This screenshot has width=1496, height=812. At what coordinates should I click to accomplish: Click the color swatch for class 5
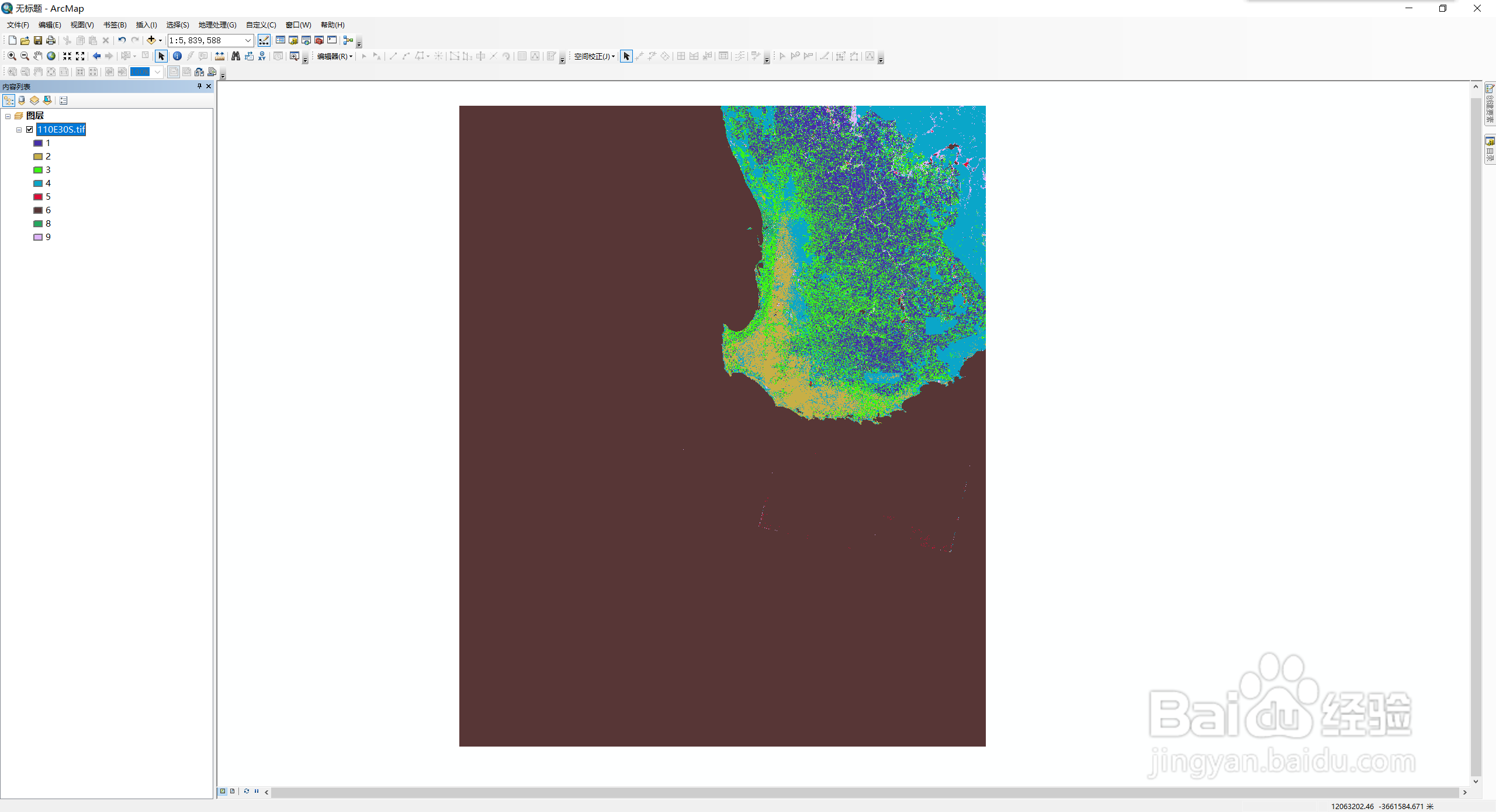pos(38,197)
